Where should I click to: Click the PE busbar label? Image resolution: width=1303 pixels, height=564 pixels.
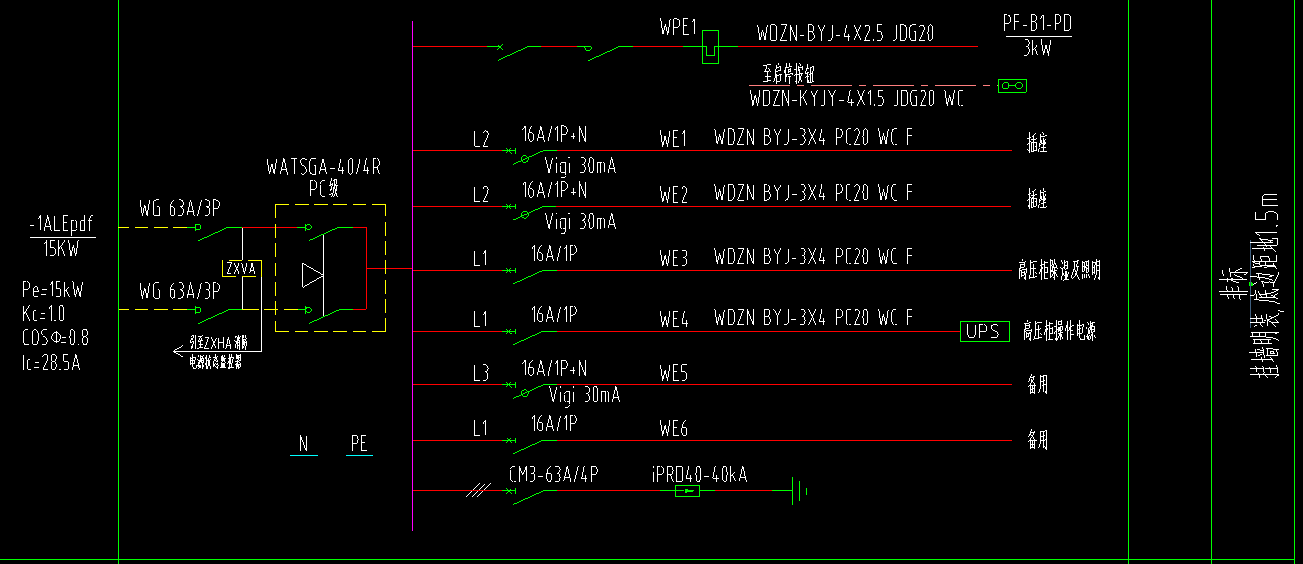pos(359,444)
